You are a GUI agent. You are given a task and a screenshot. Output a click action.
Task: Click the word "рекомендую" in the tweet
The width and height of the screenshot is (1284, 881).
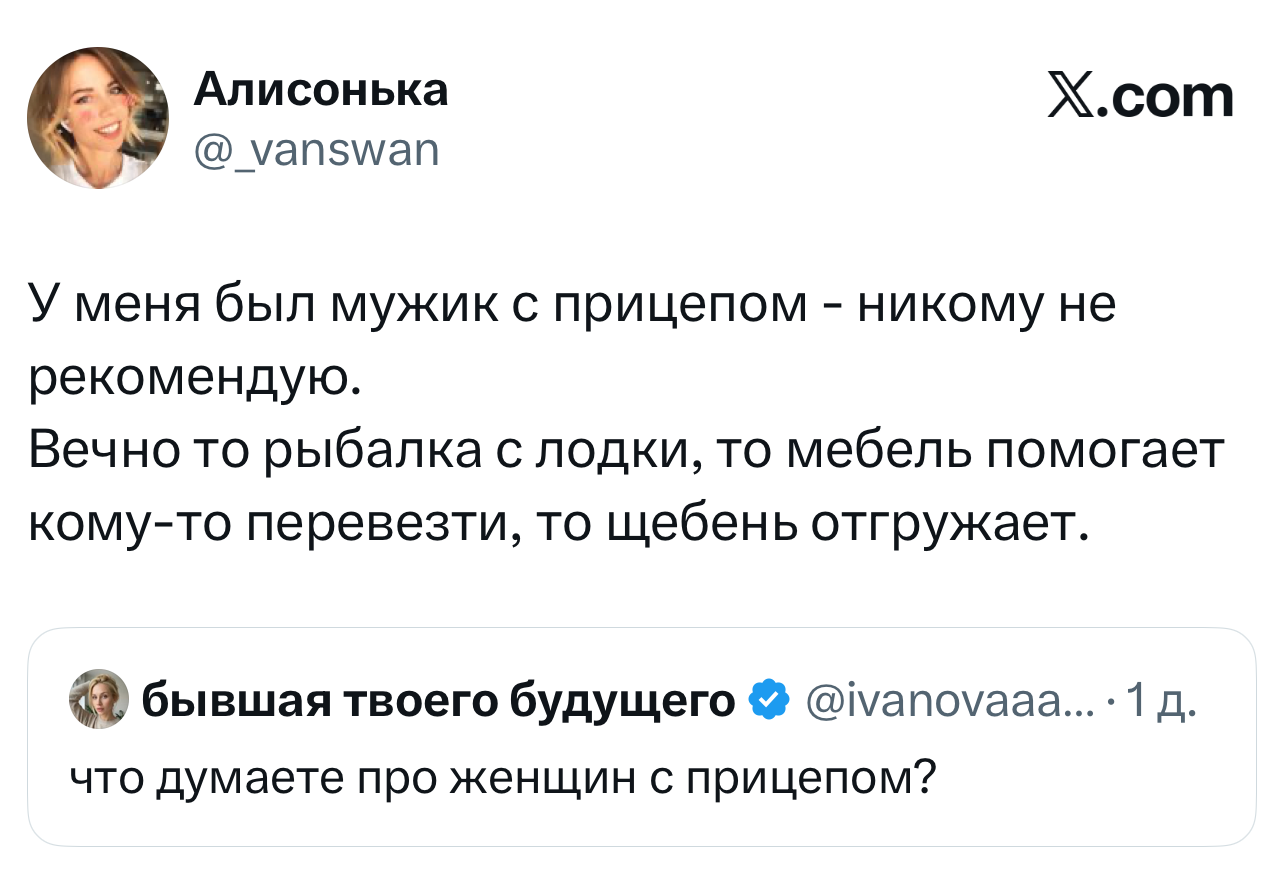tap(189, 377)
